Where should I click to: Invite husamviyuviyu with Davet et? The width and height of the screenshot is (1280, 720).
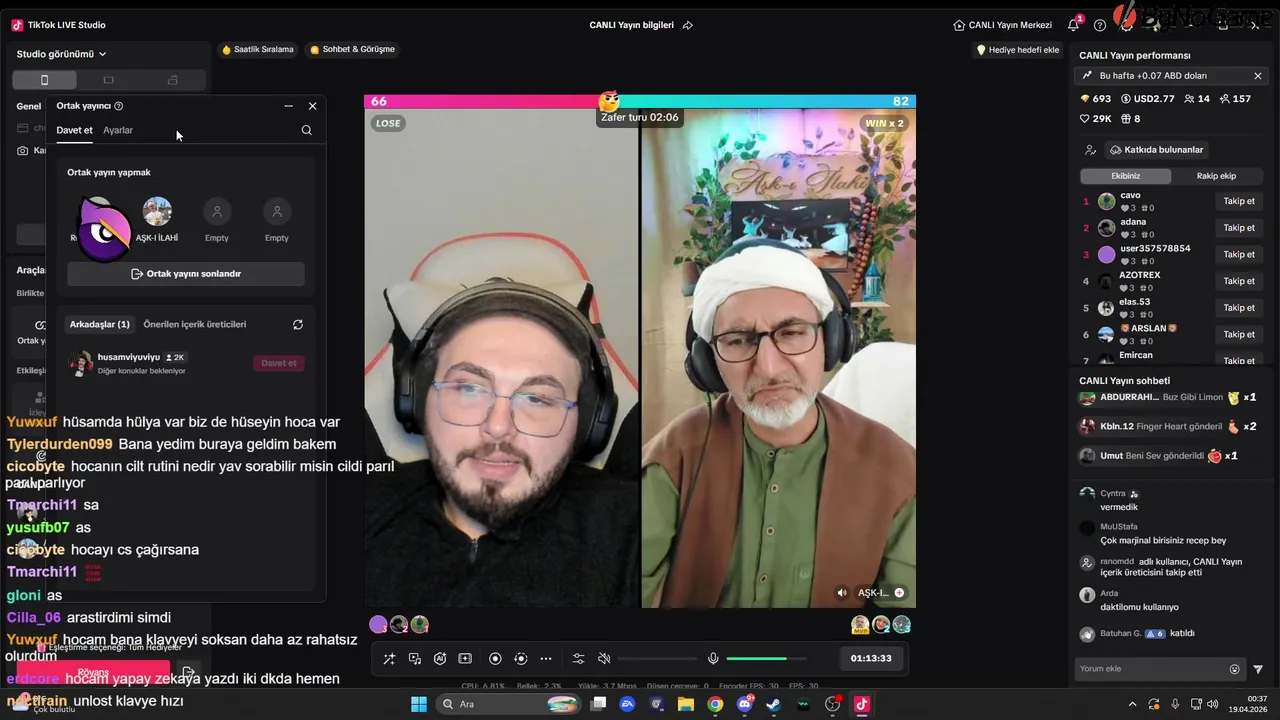pyautogui.click(x=279, y=363)
